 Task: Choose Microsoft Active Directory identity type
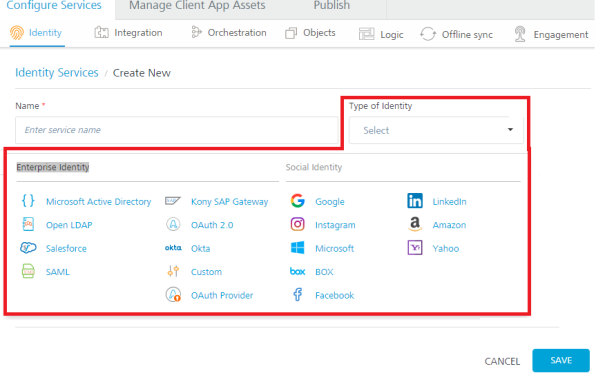point(98,202)
